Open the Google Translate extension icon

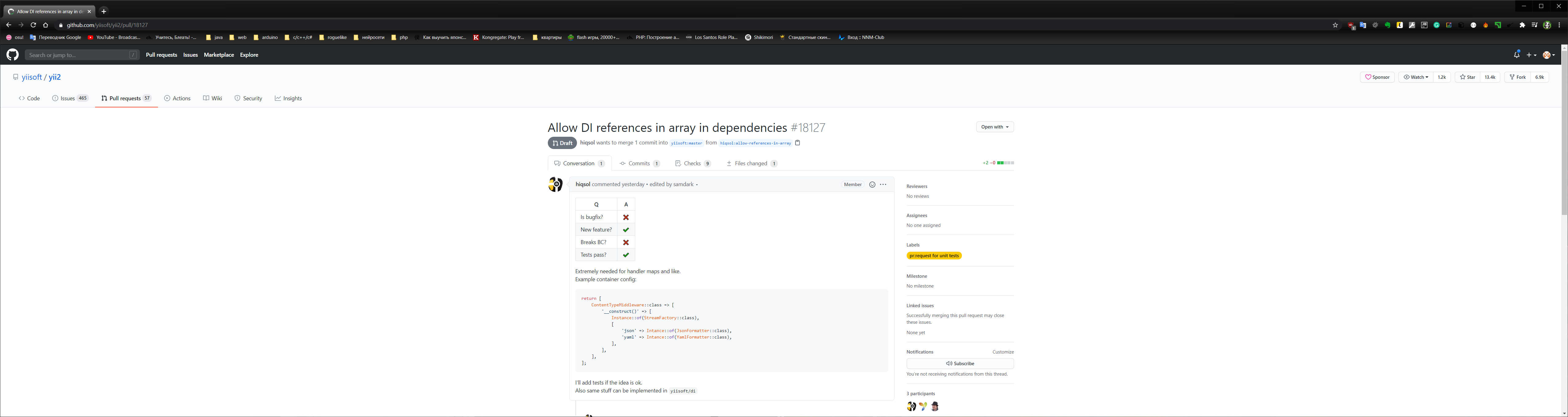[x=1363, y=25]
